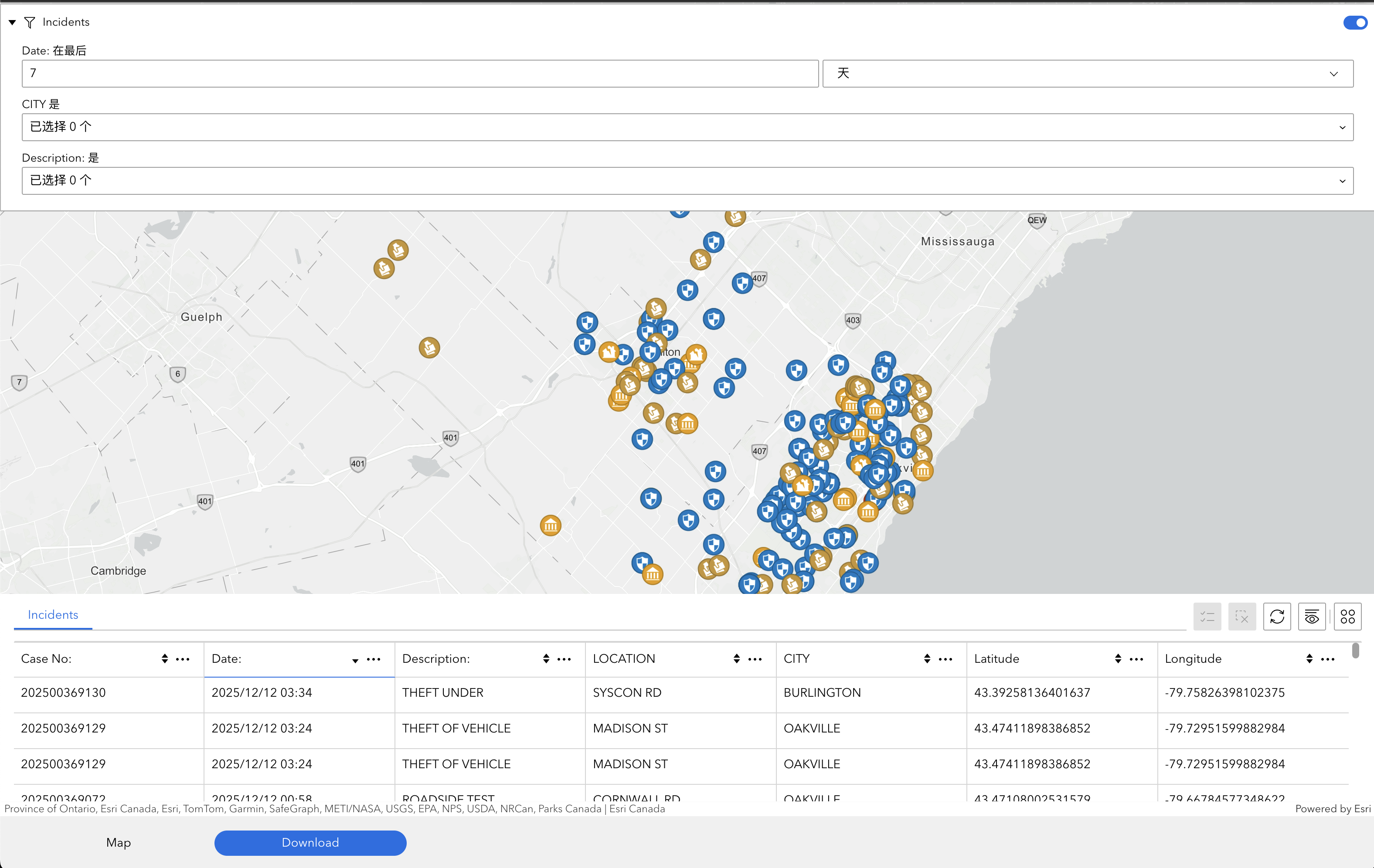Click the table's vertical scrollbar thumb

(1355, 650)
